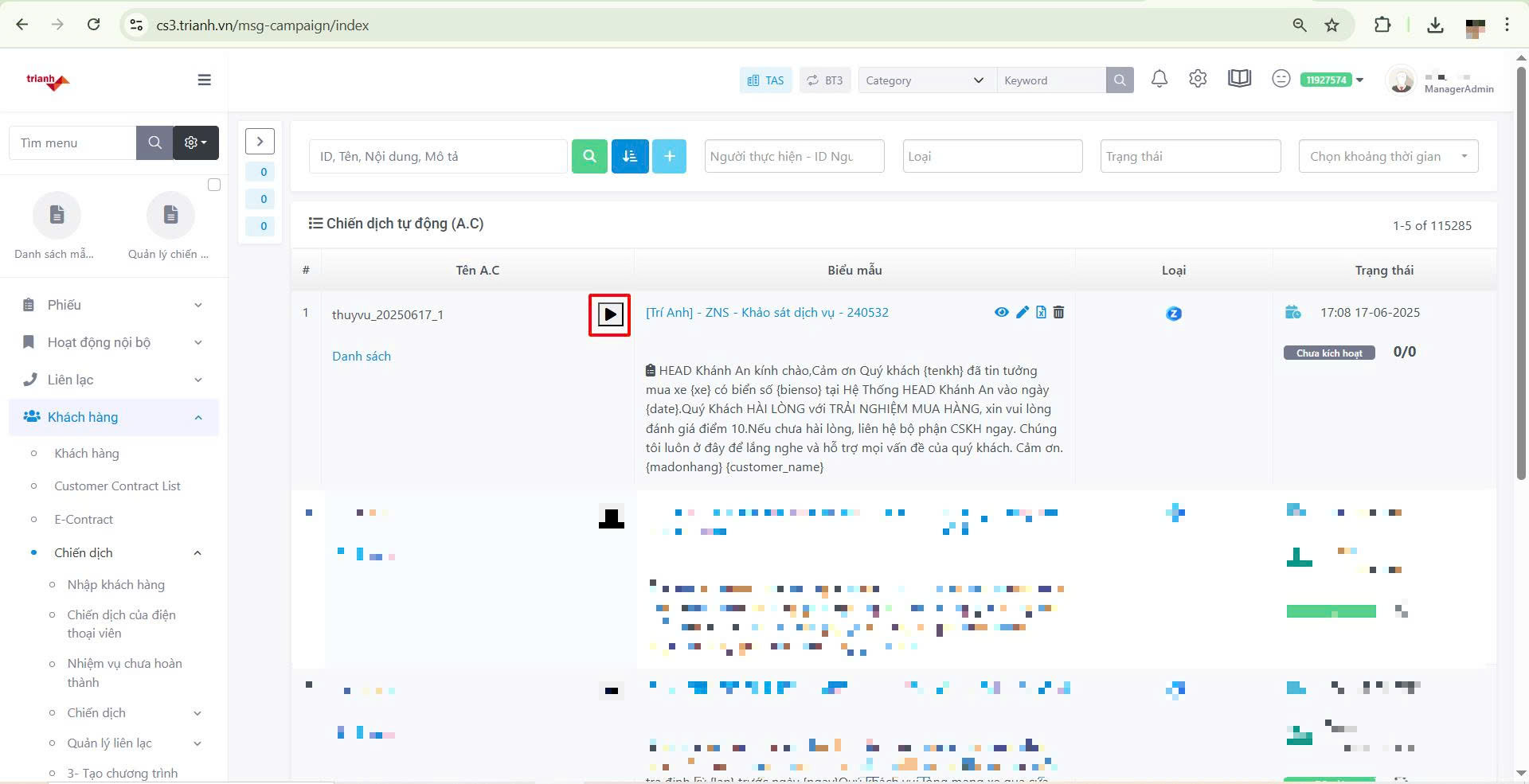Click the smiley face icon

pos(1281,79)
